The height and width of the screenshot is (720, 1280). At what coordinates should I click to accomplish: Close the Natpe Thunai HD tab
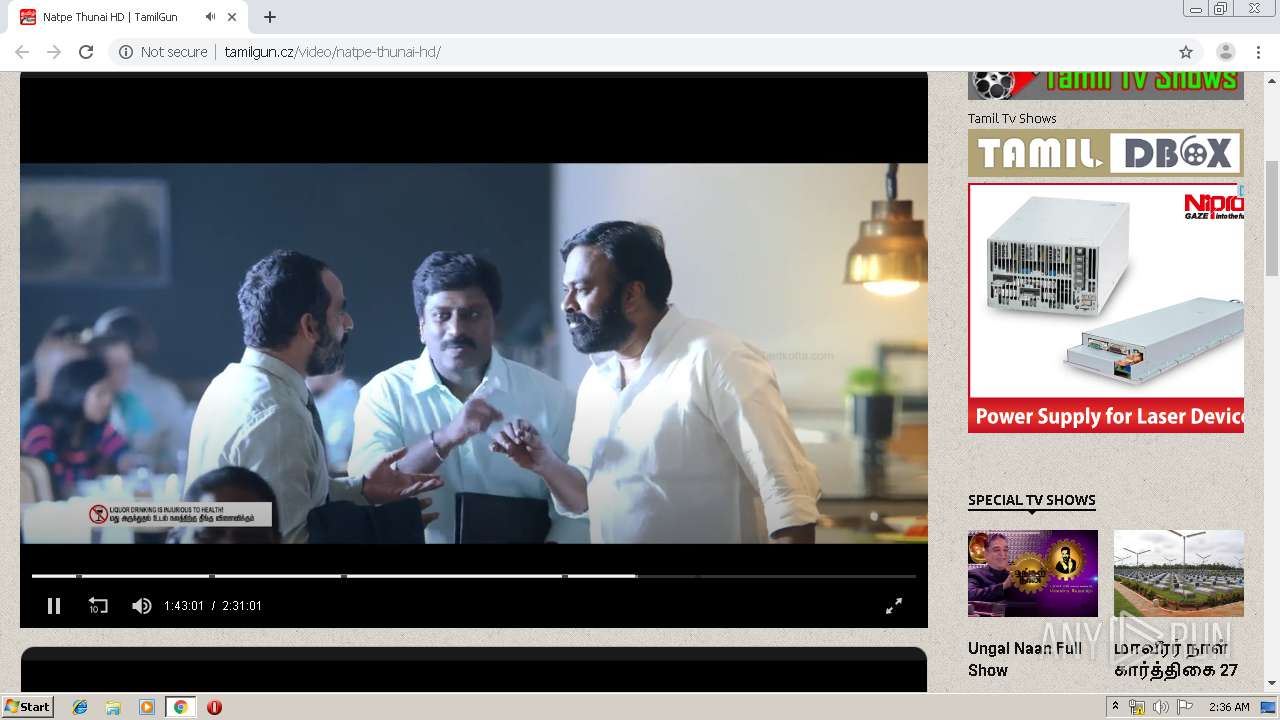pos(233,17)
